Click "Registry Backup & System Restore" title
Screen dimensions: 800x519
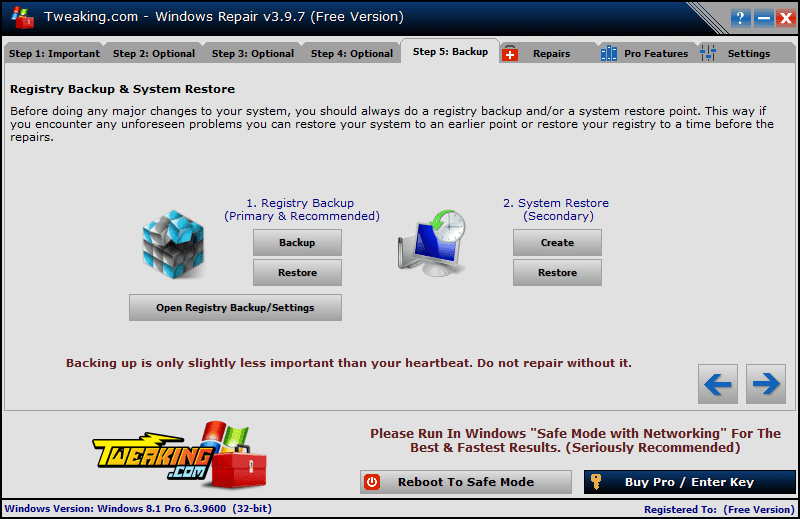(x=122, y=89)
